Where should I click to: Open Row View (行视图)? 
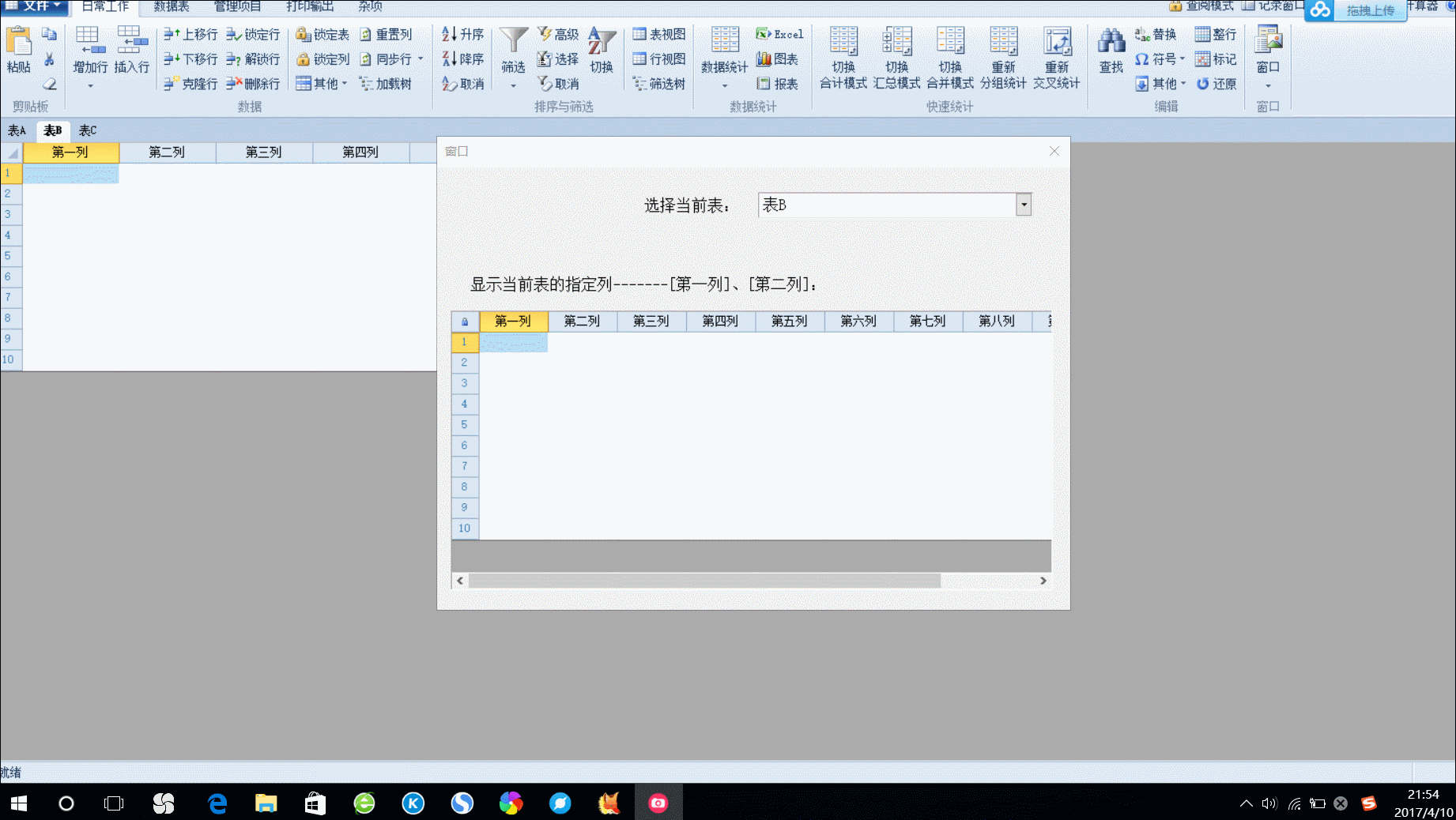[x=658, y=58]
